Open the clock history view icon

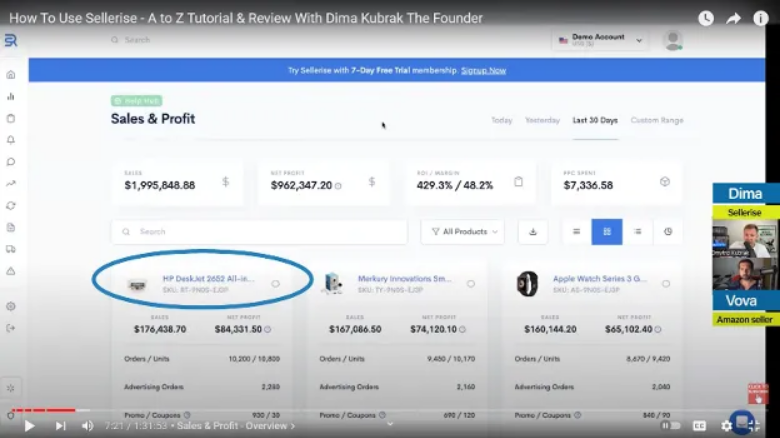[x=668, y=231]
